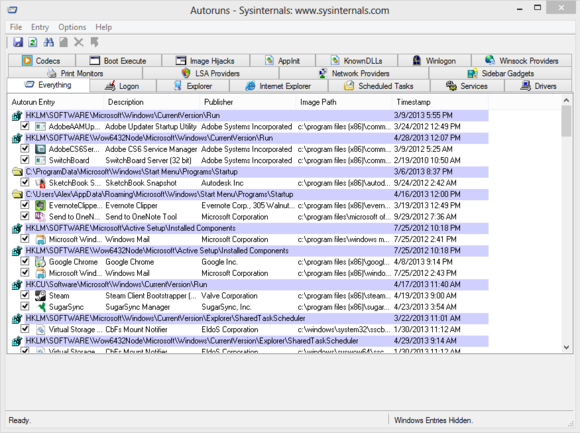Click the SwitchBoard entry icon

40,160
